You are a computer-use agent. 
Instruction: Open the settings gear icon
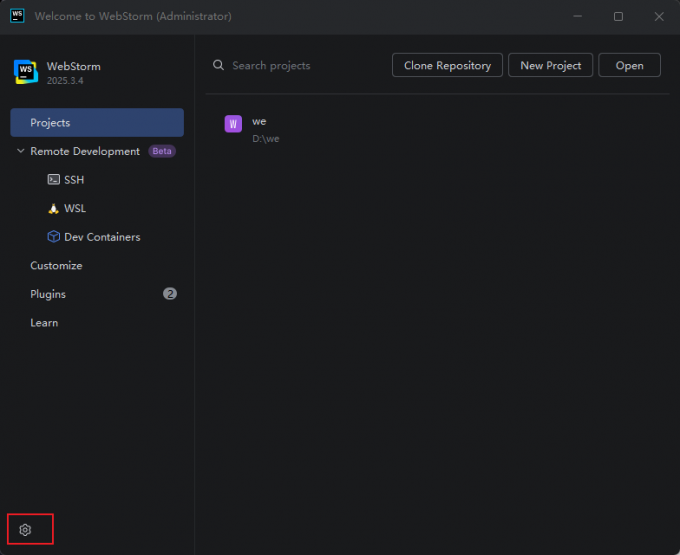[25, 529]
